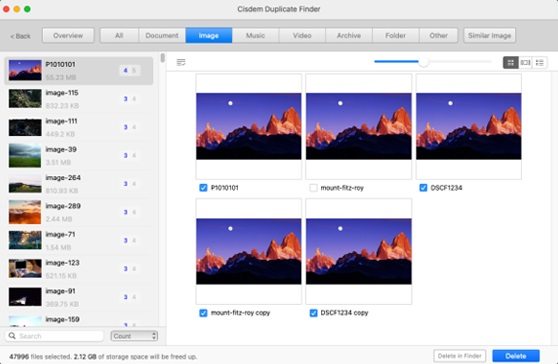Click the blue Delete button
The image size is (558, 364).
tap(516, 356)
